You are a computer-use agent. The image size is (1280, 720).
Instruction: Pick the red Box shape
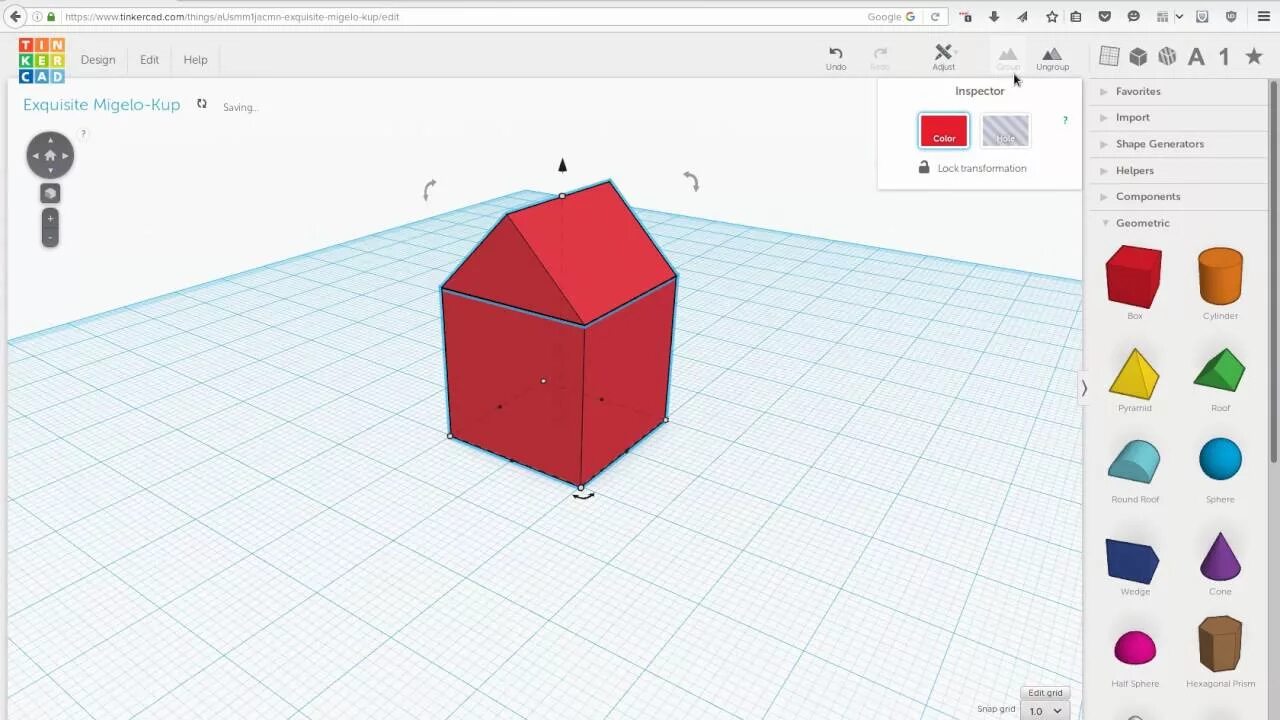1134,276
